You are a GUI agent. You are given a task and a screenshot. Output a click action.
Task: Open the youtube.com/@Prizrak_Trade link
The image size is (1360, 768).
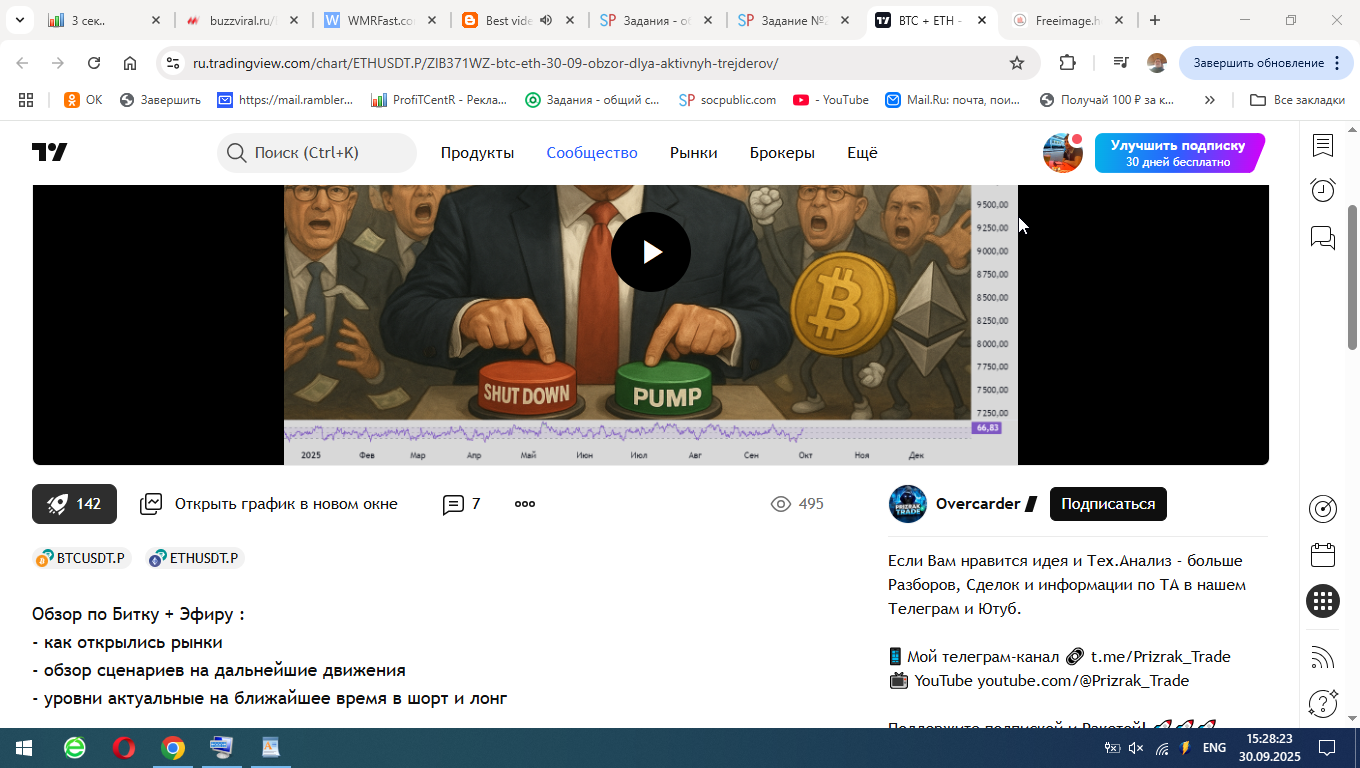click(x=1083, y=681)
